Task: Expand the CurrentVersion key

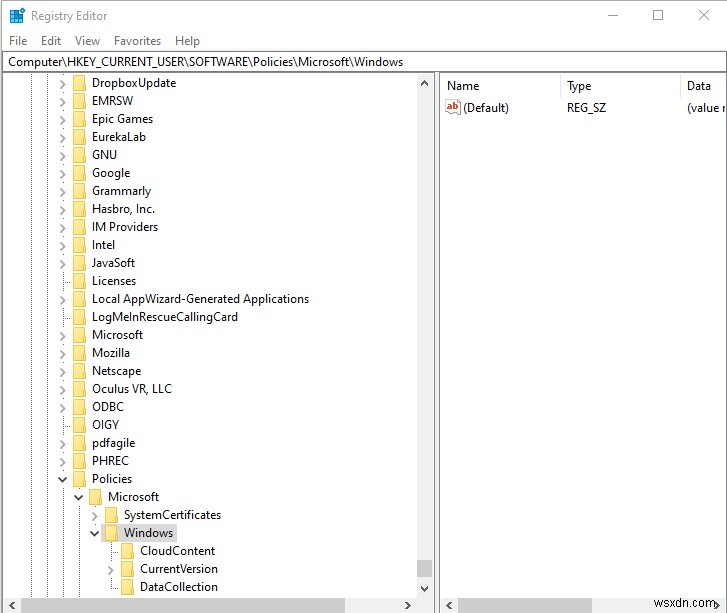Action: click(x=110, y=570)
